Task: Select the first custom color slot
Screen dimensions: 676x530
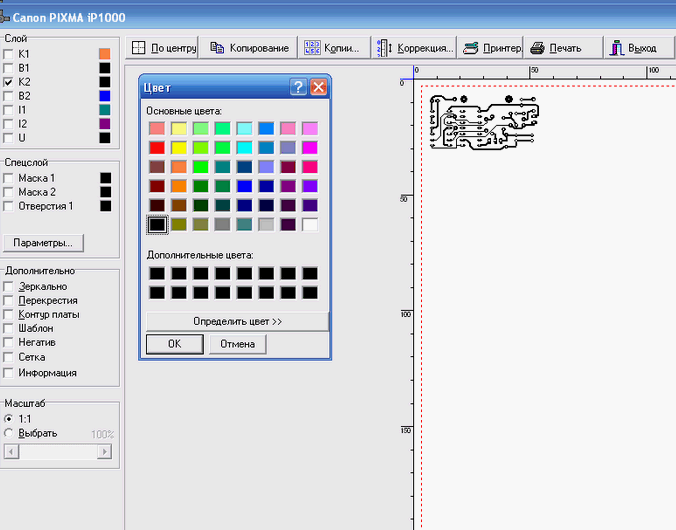Action: coord(157,273)
